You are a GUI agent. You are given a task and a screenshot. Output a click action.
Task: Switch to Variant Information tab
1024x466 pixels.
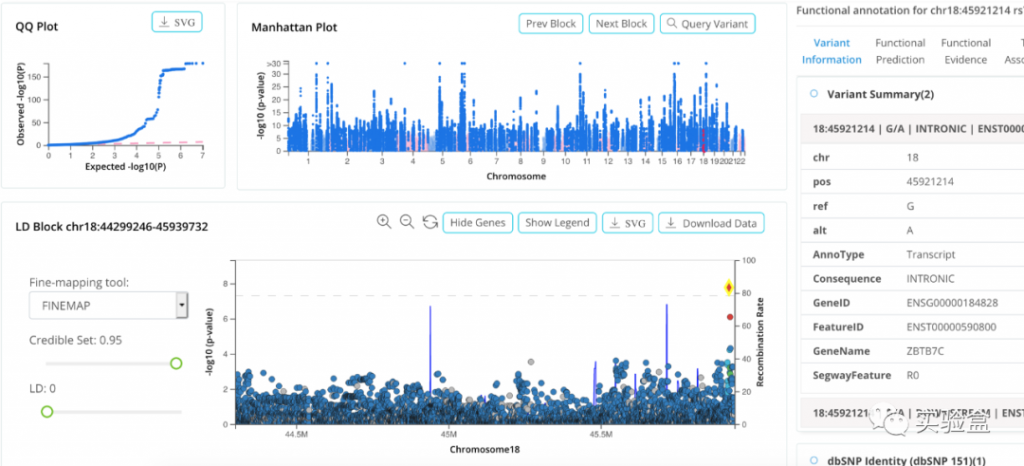point(831,51)
